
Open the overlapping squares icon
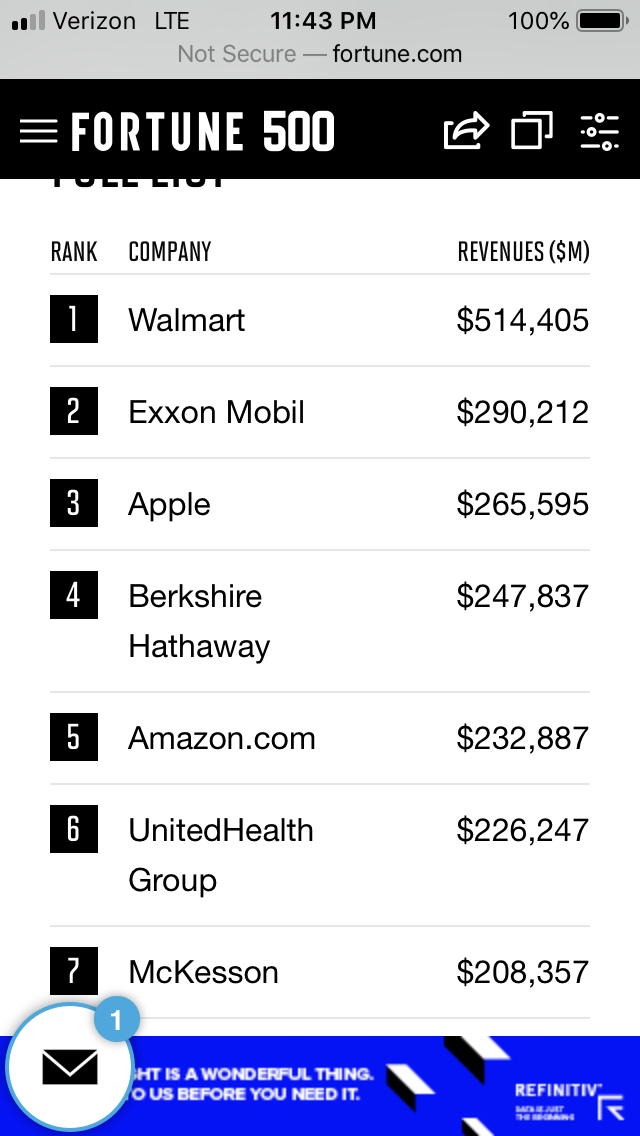point(532,132)
